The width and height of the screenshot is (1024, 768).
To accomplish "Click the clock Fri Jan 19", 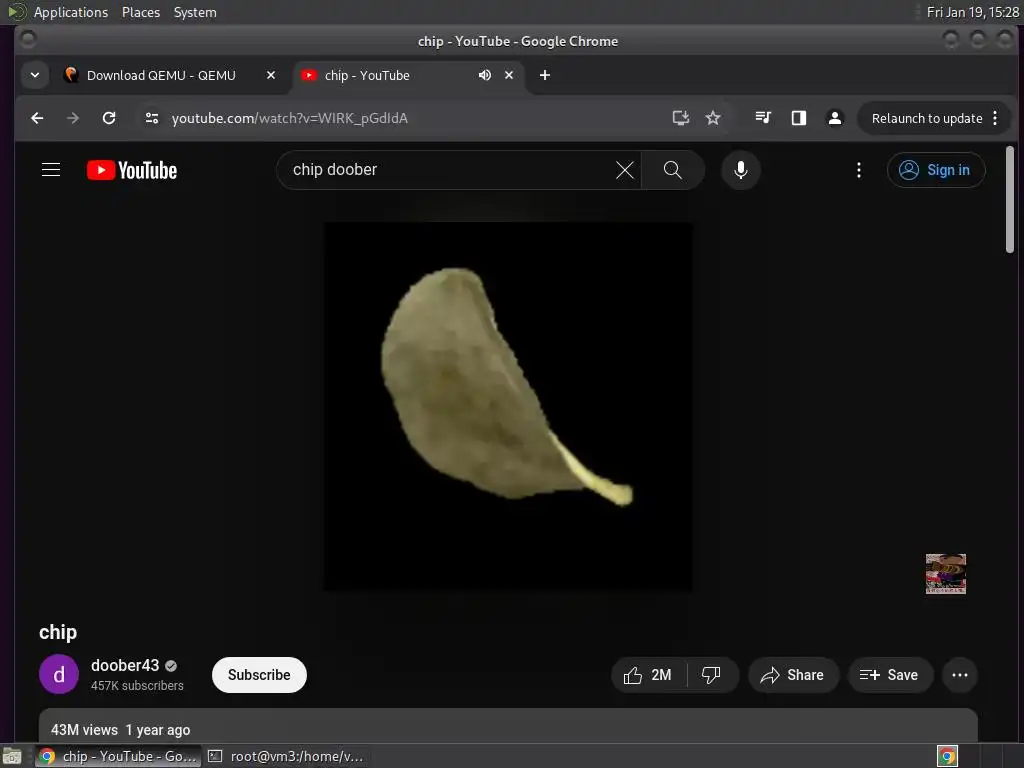I will (972, 12).
